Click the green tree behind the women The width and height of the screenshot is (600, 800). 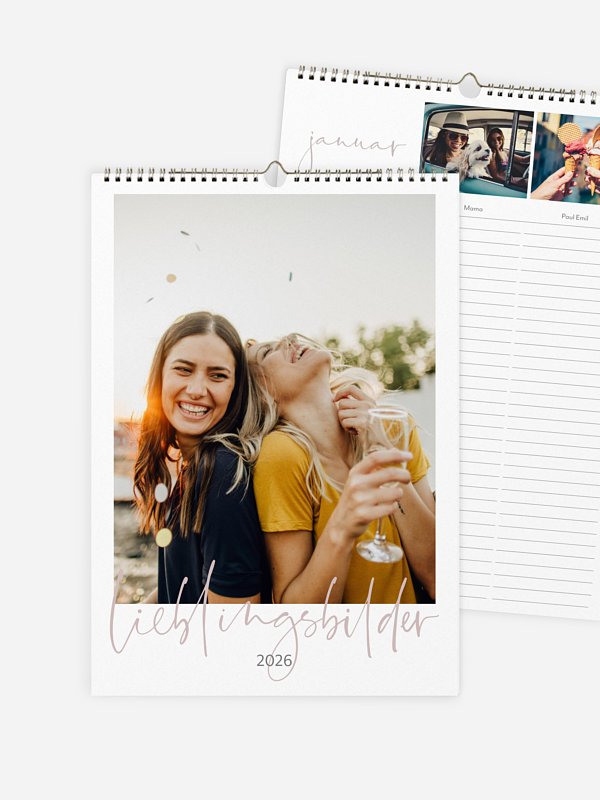click(x=388, y=352)
